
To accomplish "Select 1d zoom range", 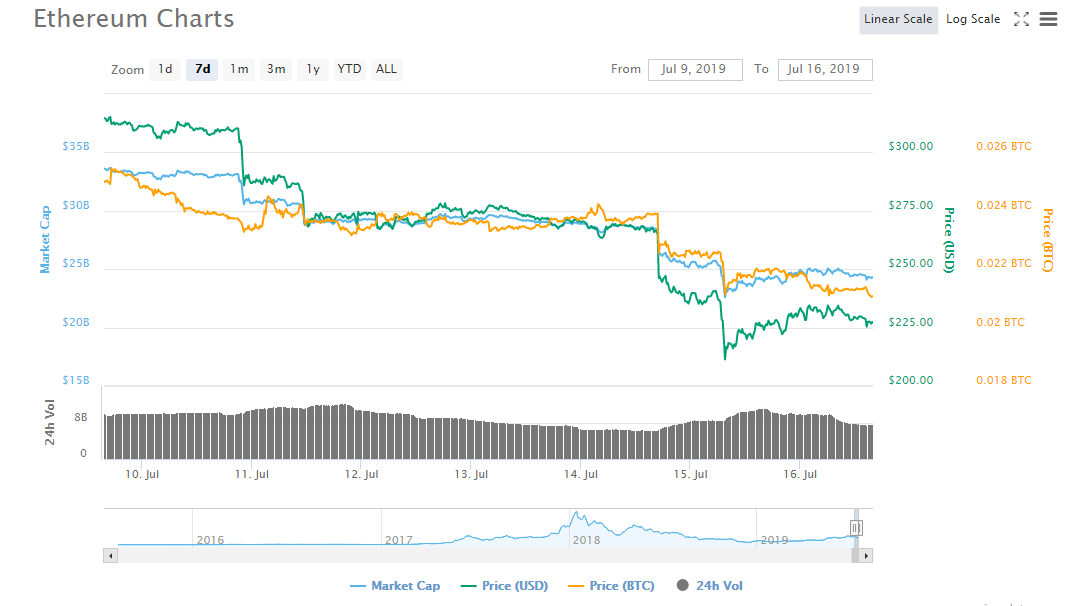I will tap(165, 69).
